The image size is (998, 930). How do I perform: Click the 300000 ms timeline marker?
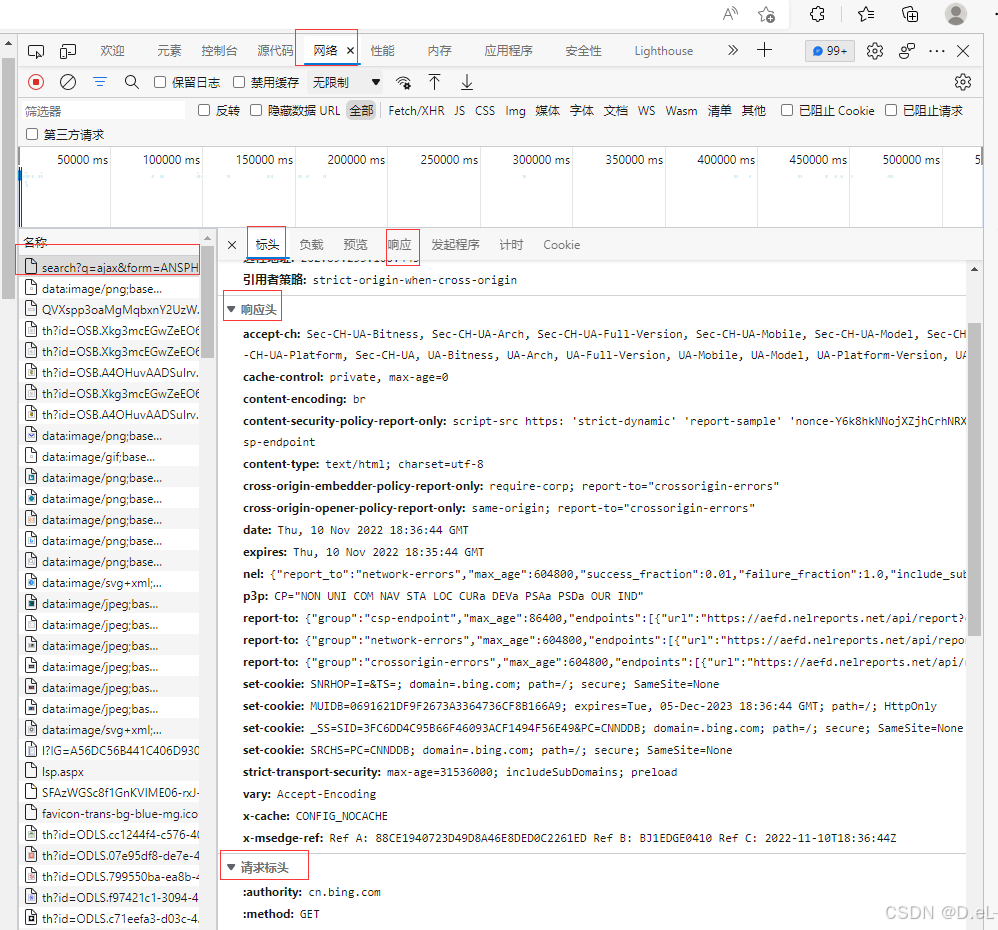pos(541,160)
